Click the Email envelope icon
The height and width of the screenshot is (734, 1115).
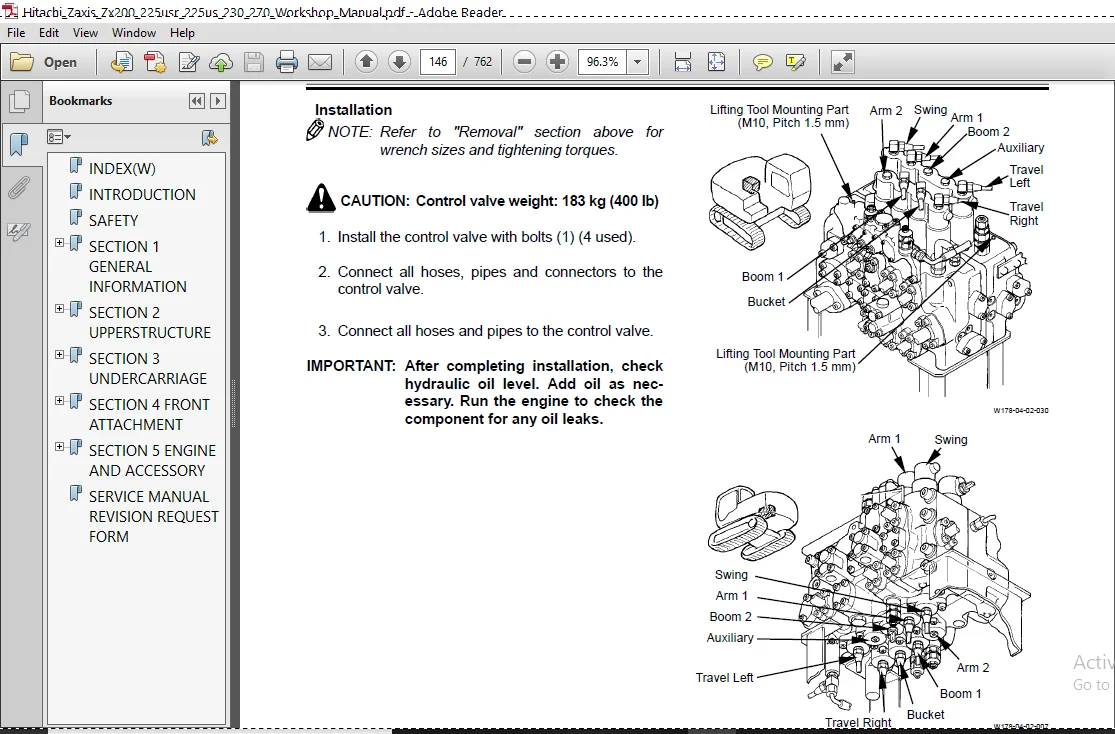[320, 63]
